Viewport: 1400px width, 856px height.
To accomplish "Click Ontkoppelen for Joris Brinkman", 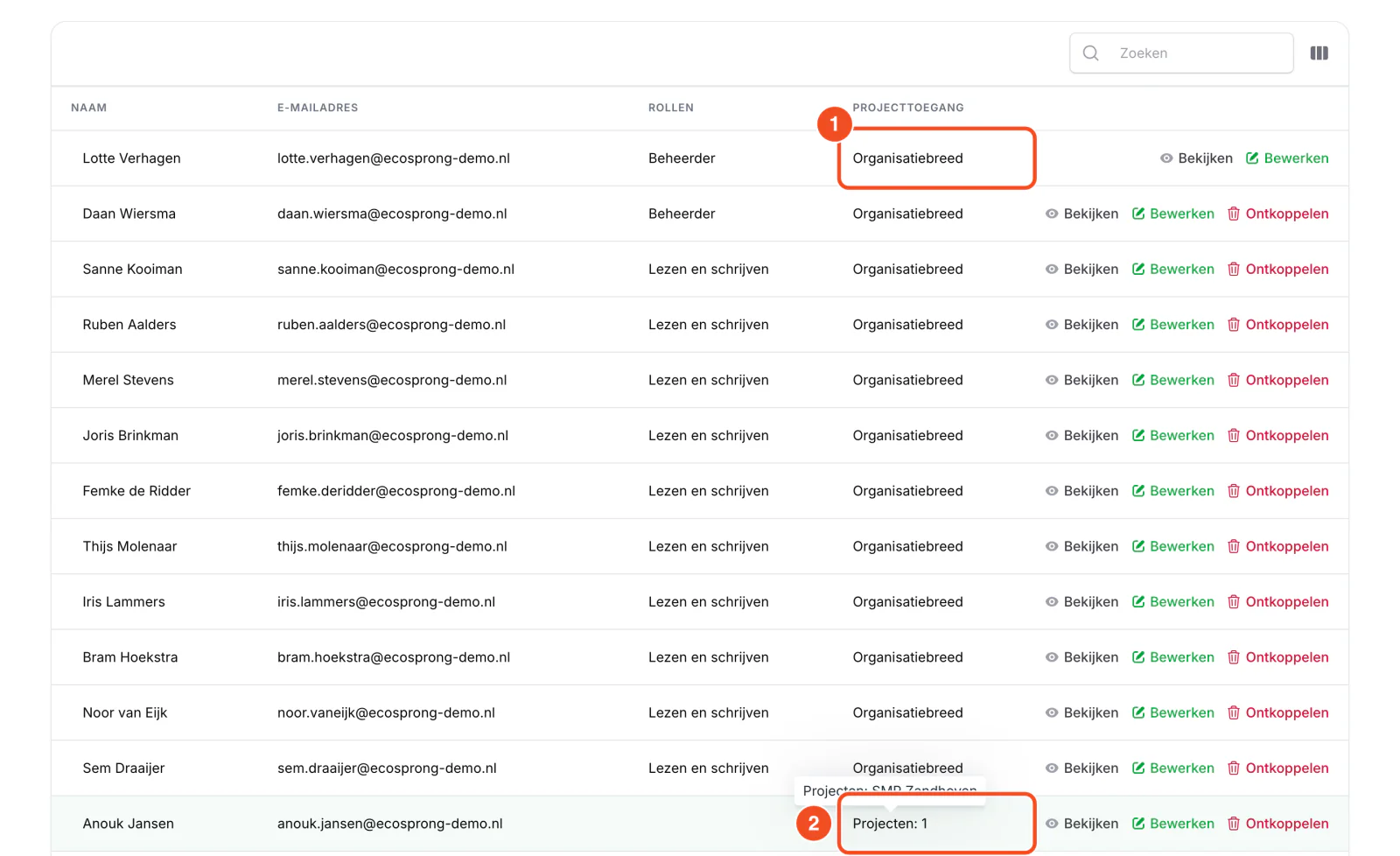I will [1277, 436].
